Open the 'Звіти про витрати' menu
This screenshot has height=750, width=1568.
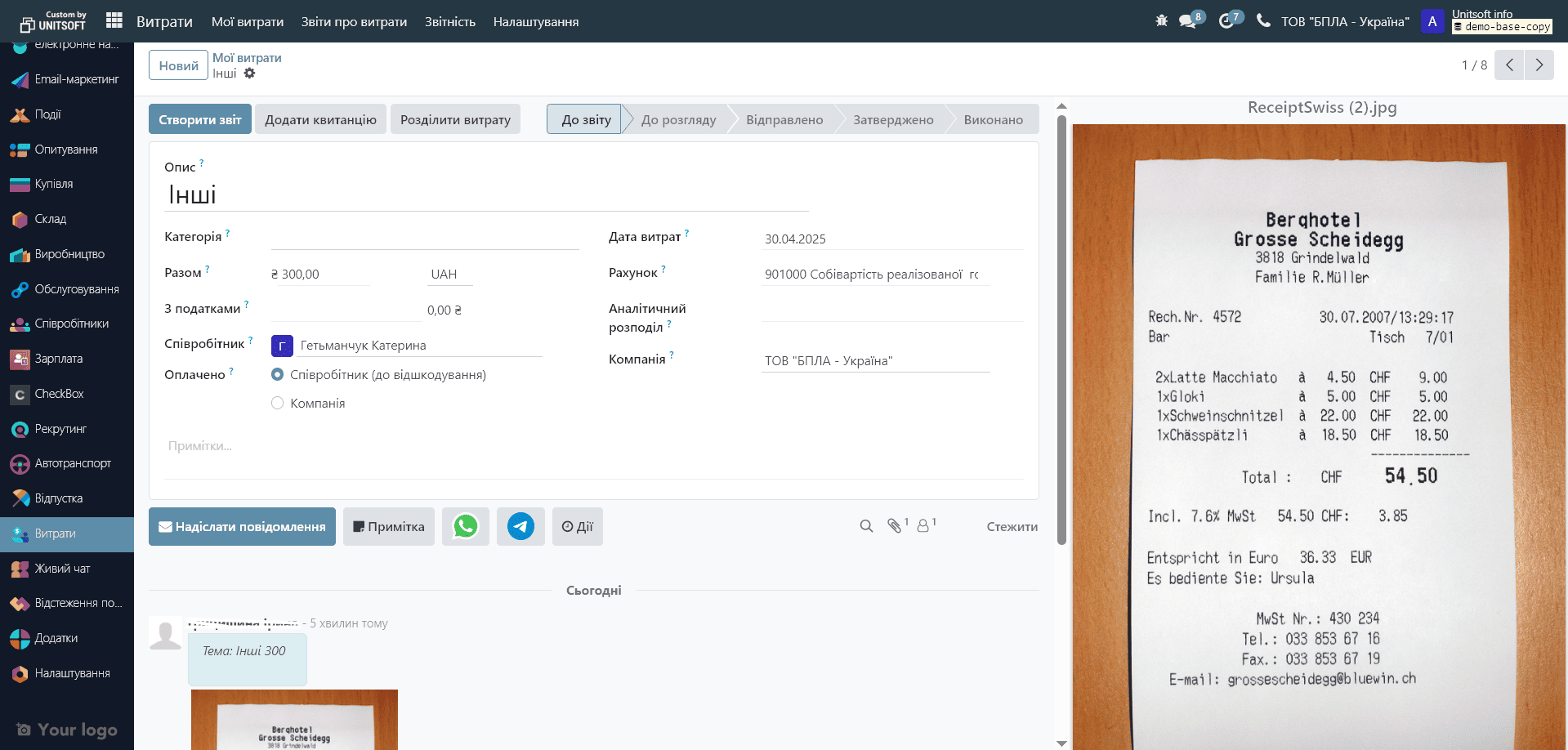354,22
